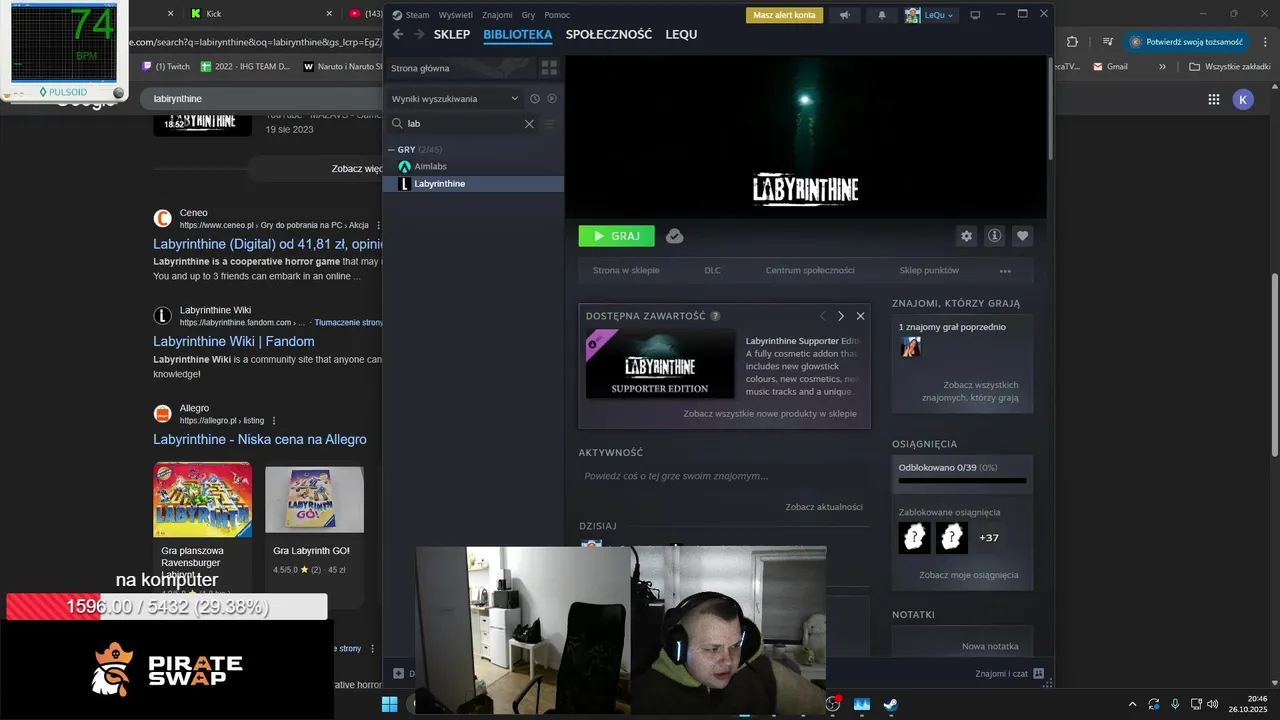Open Strona w sklepie link

pyautogui.click(x=626, y=270)
